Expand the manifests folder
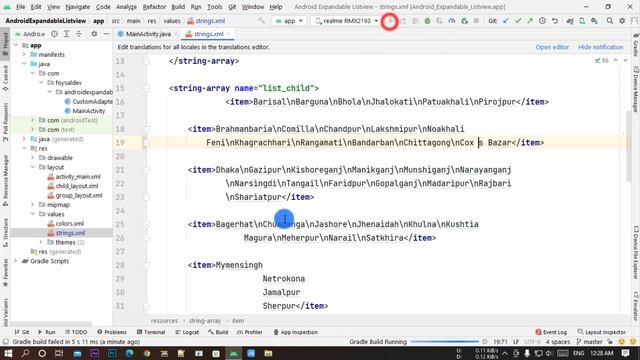640x360 pixels. tap(24, 54)
